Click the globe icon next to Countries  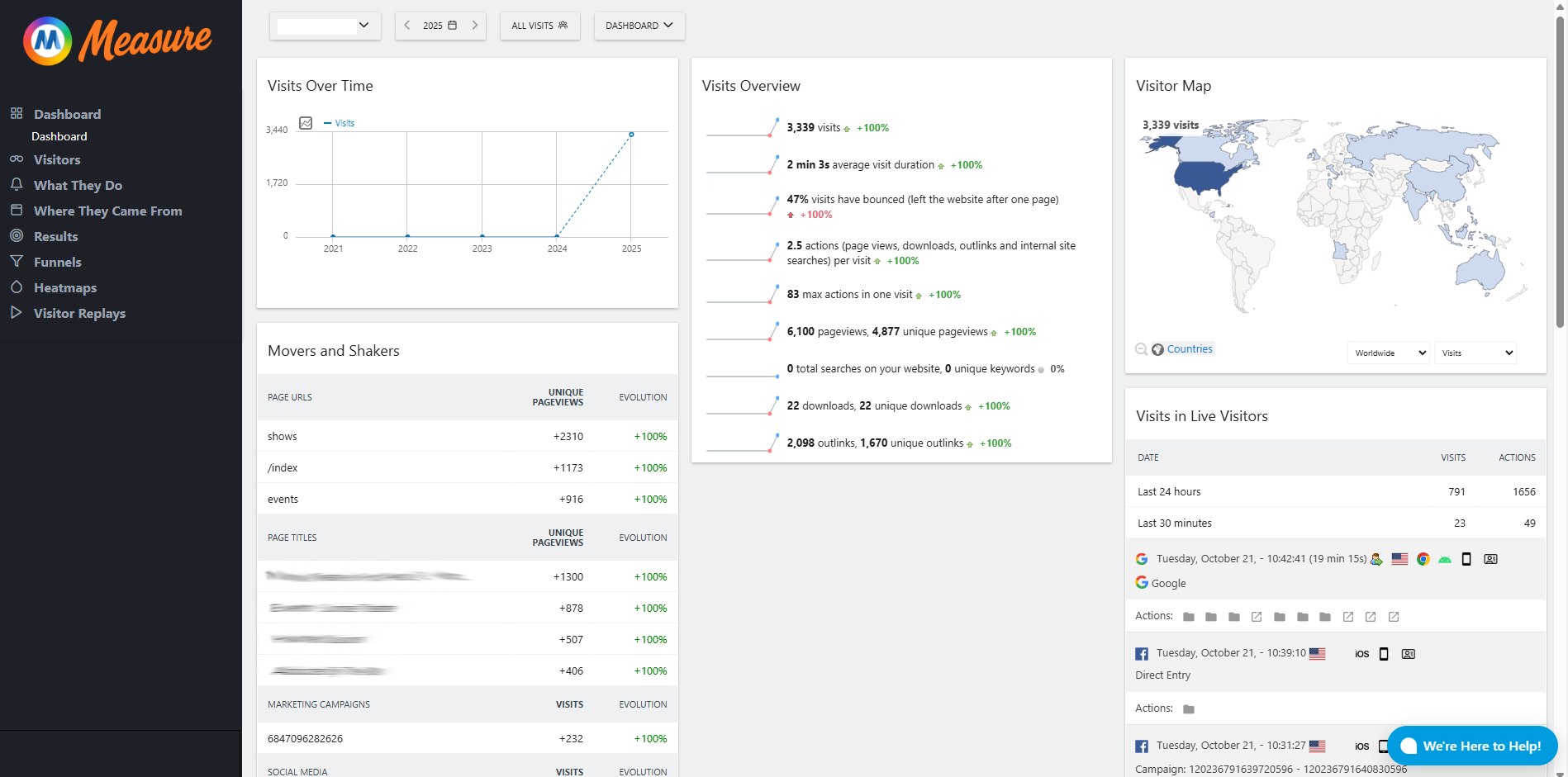pos(1157,349)
